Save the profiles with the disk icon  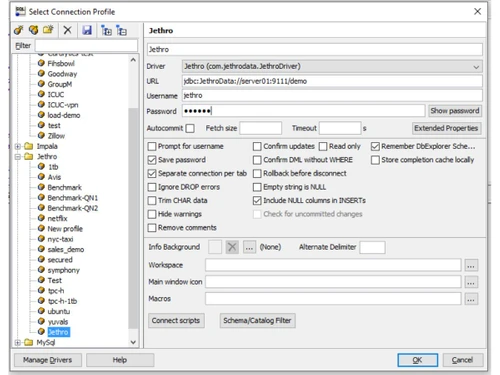coord(87,30)
